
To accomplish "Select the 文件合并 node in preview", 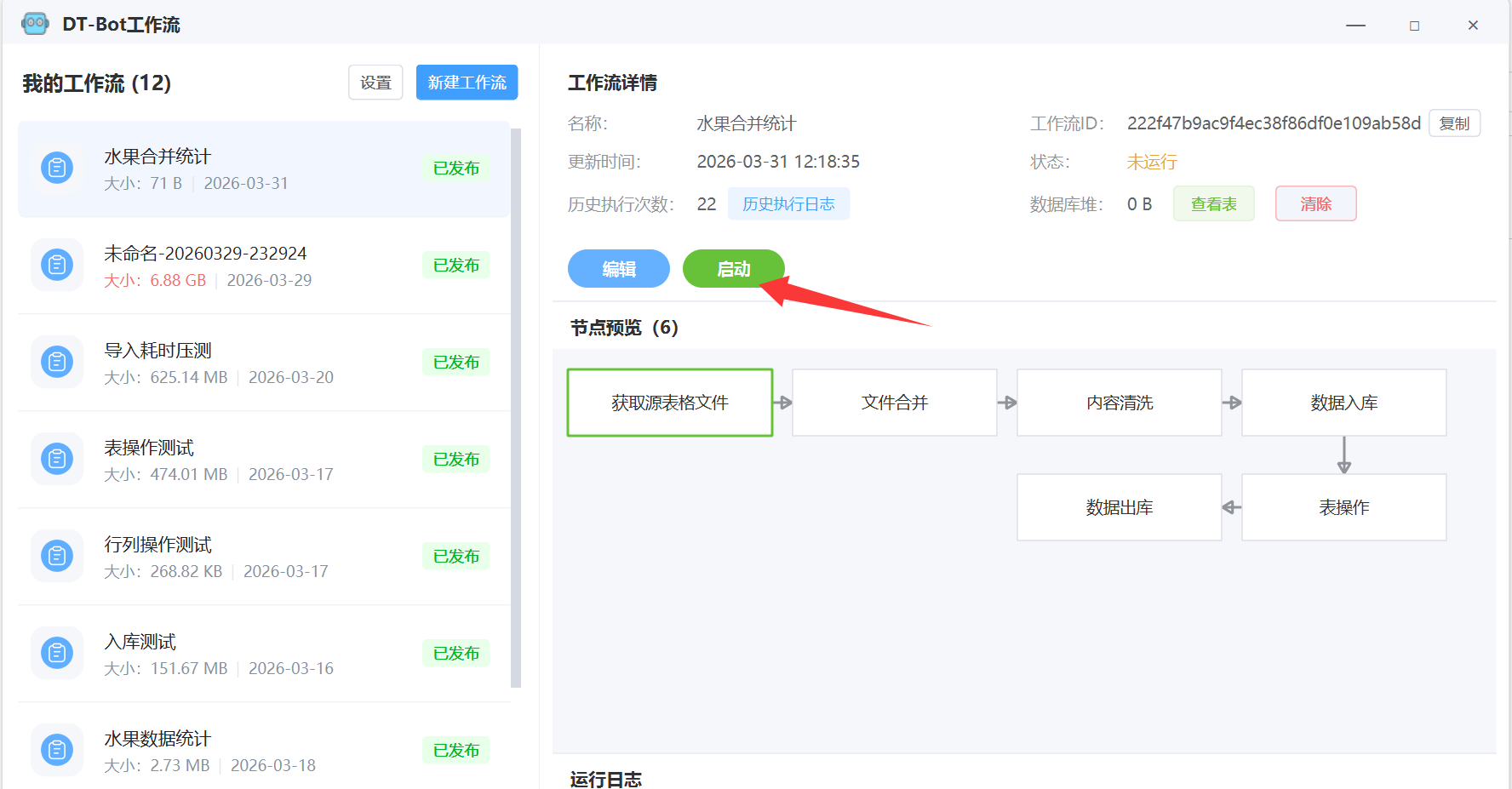I will pyautogui.click(x=894, y=403).
